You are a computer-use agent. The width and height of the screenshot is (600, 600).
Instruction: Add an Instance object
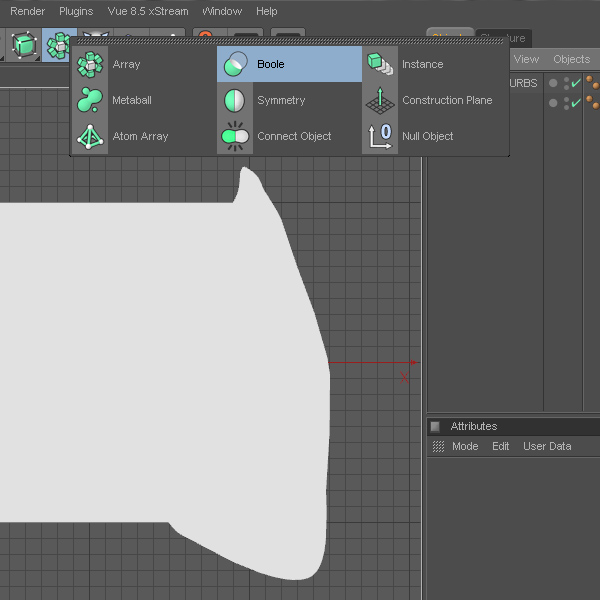(435, 64)
